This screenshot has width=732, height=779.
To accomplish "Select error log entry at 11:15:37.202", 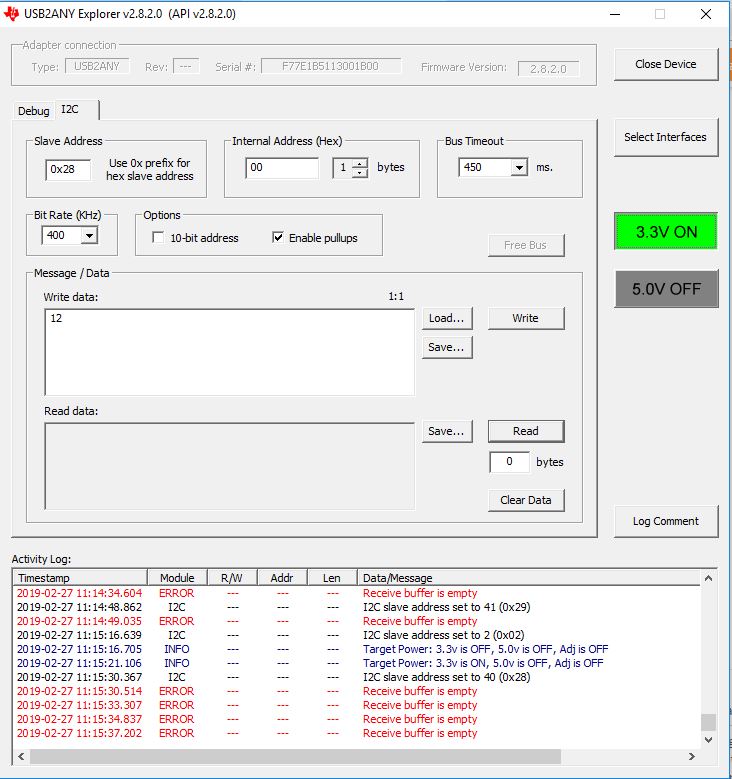I will click(357, 733).
